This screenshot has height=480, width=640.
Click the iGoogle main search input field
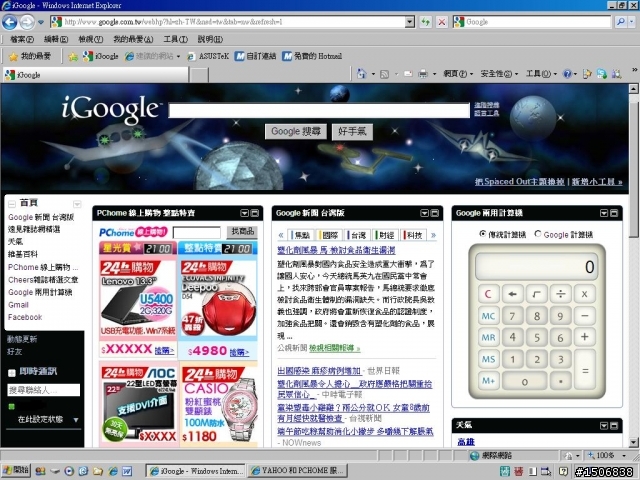[x=319, y=111]
